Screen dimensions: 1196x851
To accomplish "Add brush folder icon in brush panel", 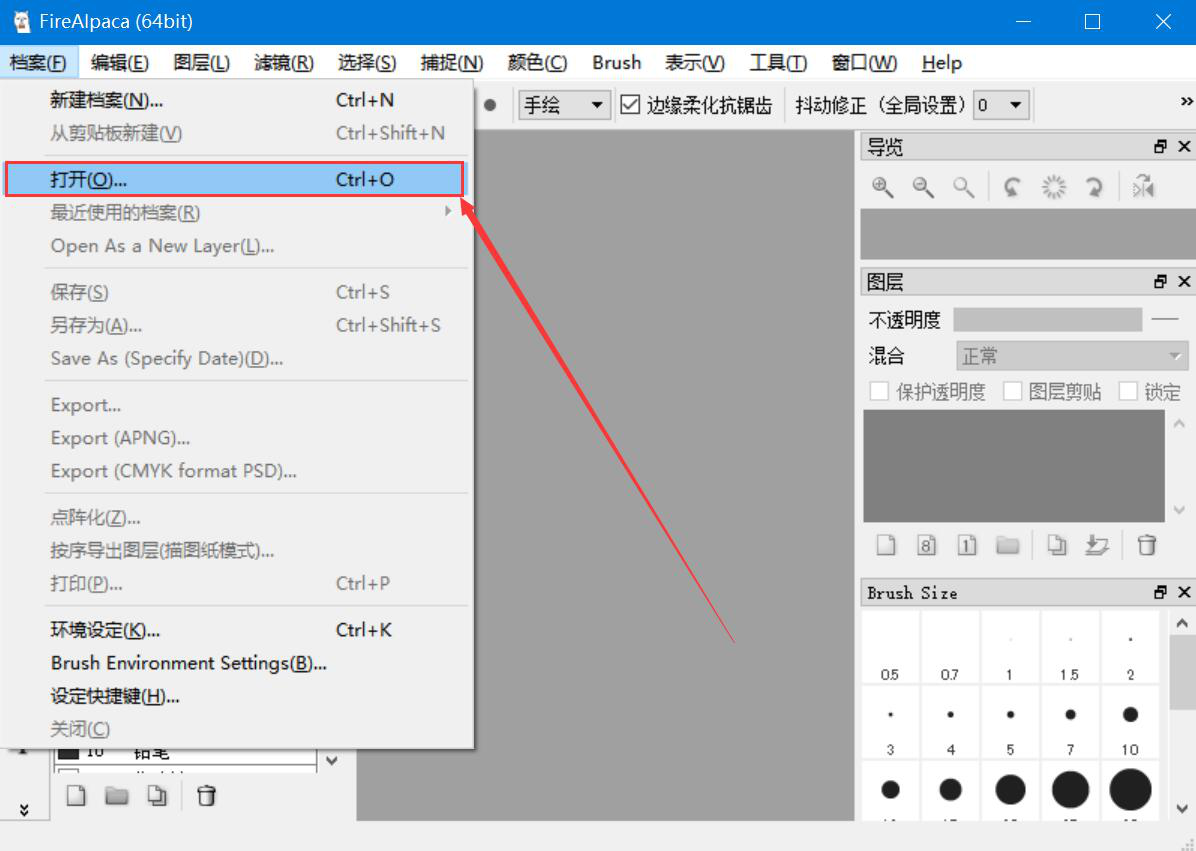I will click(x=117, y=796).
